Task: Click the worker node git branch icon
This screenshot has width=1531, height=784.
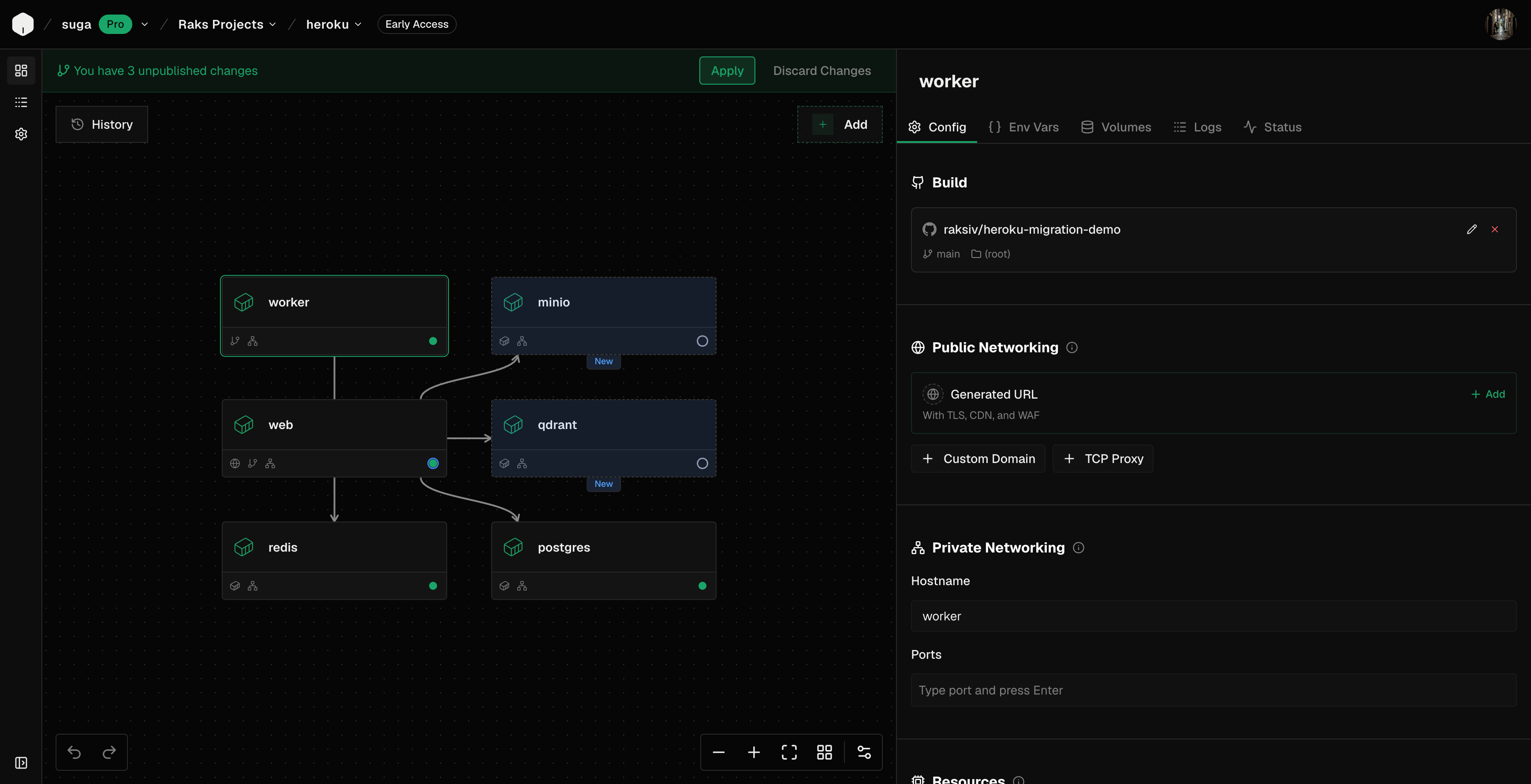Action: 235,341
